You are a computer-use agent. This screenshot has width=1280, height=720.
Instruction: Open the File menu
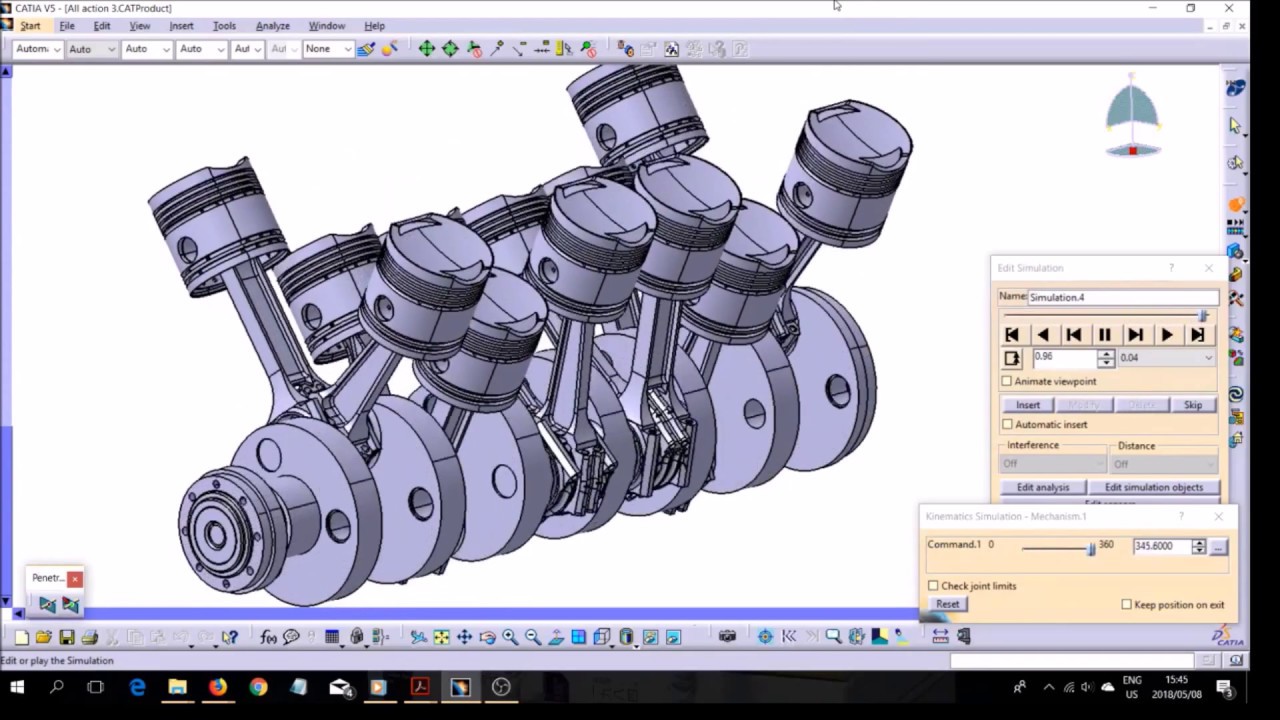[67, 26]
